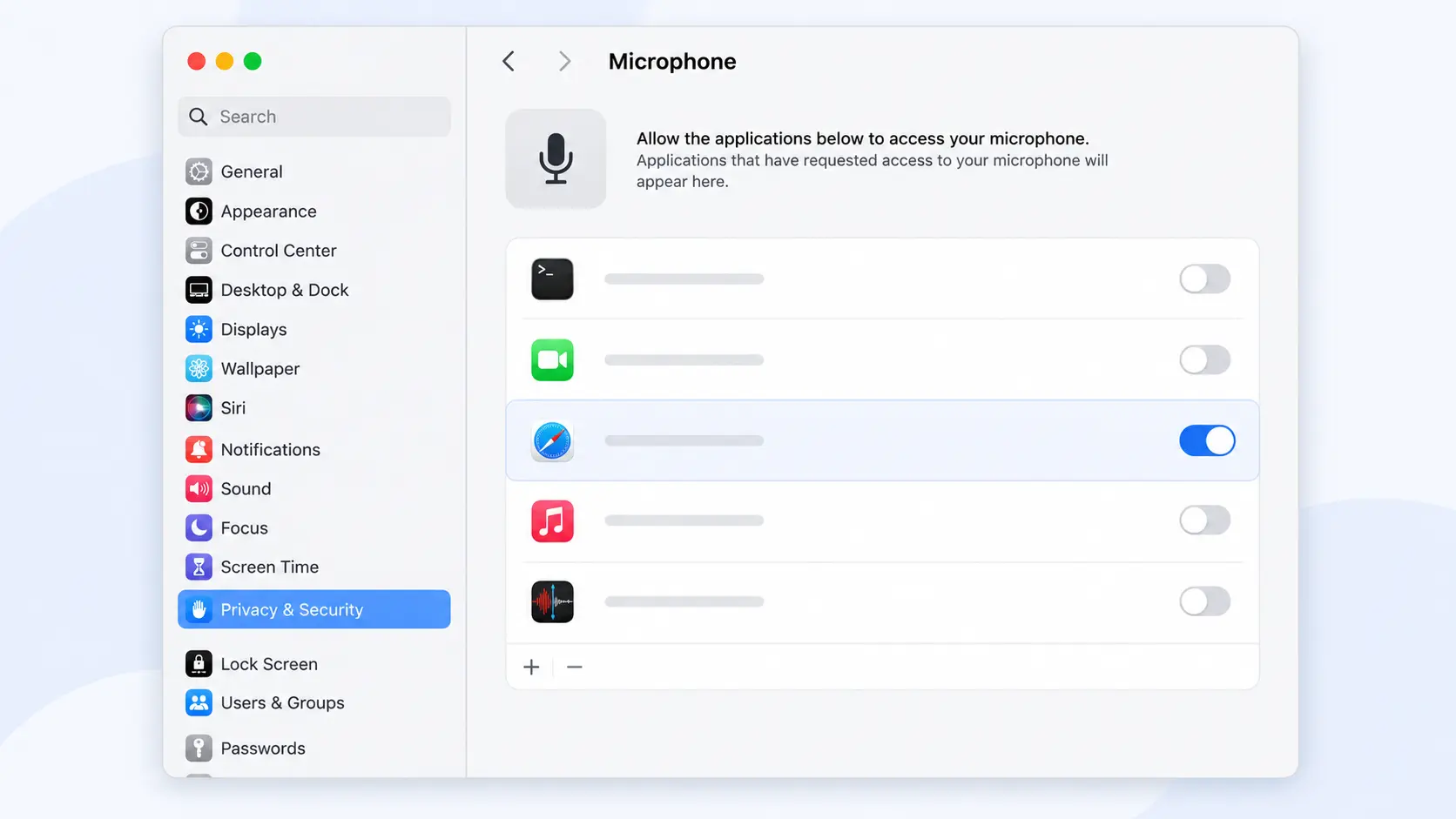This screenshot has height=819, width=1456.
Task: Click the Focus moon icon
Action: click(x=199, y=527)
